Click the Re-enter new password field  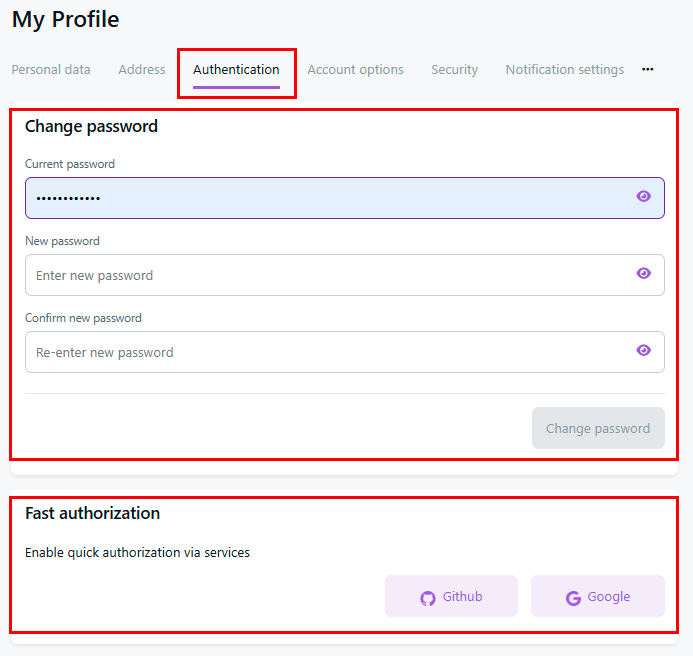(320, 352)
